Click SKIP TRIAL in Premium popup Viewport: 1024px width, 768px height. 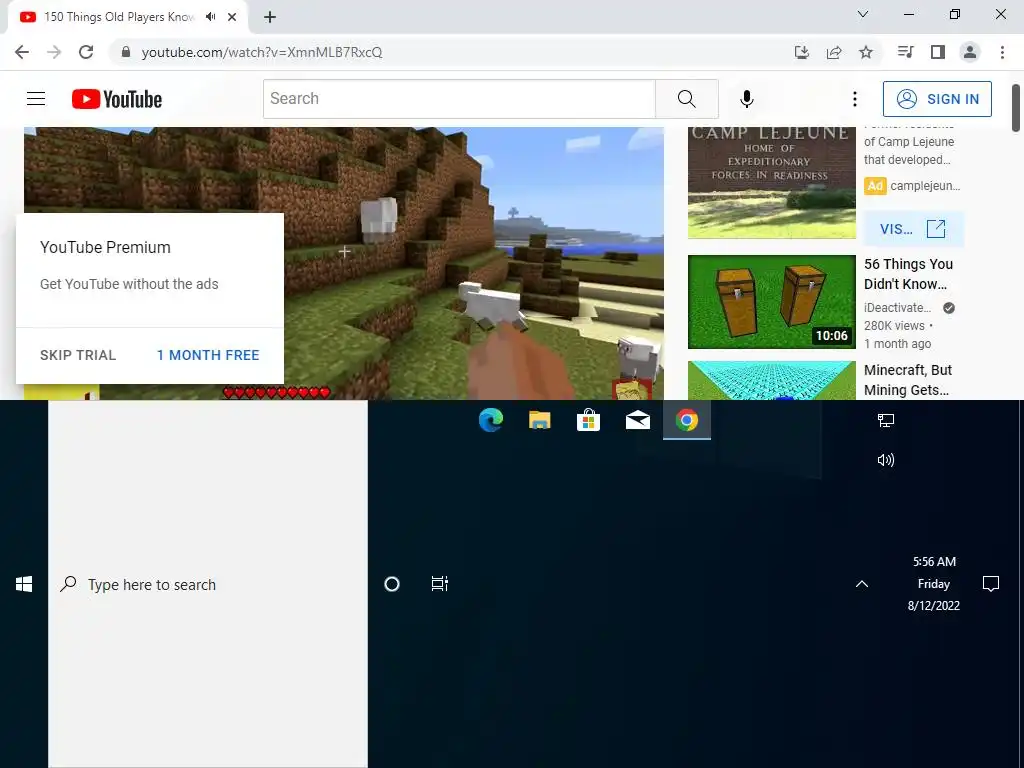click(x=78, y=355)
